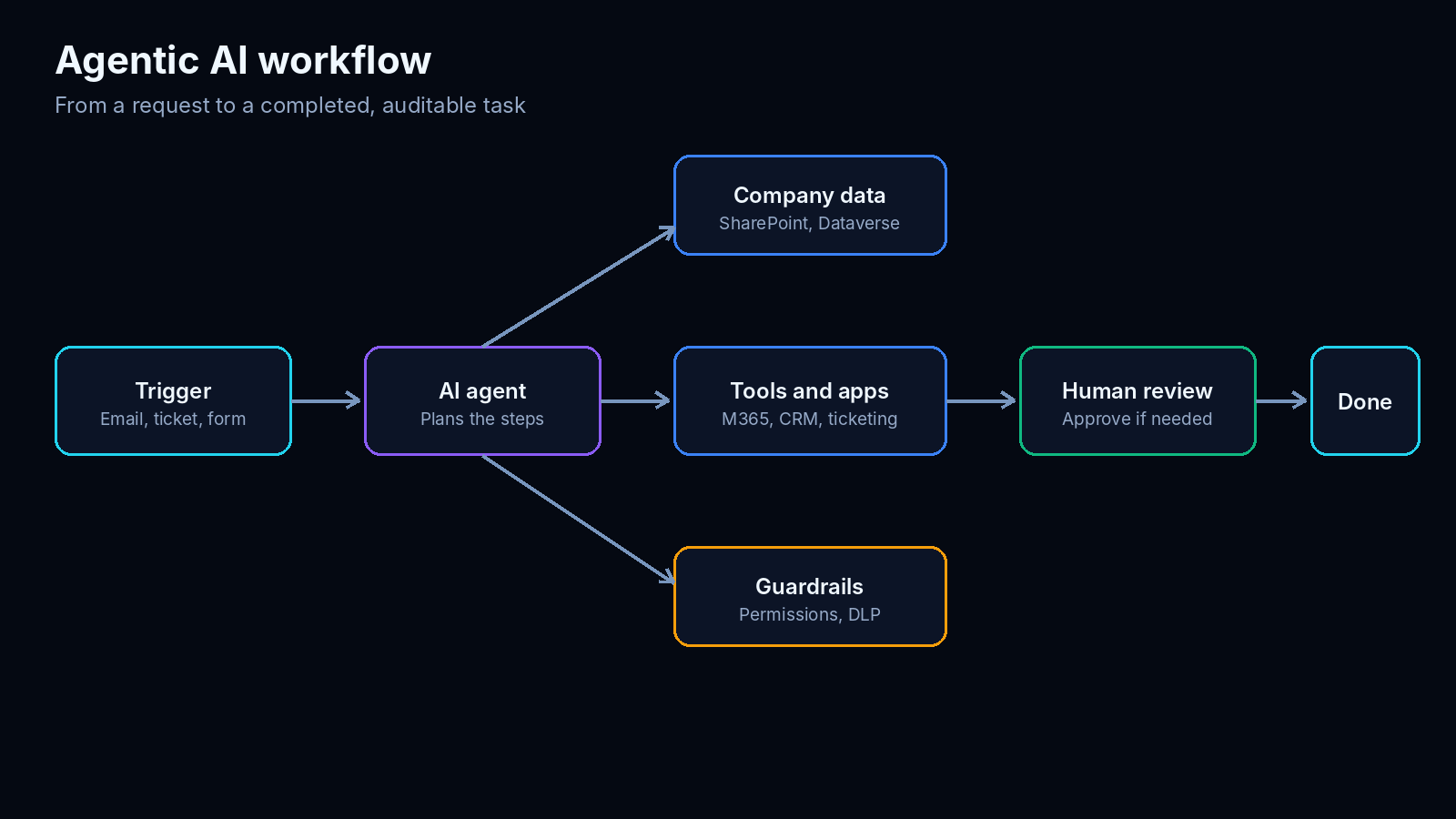Click the 'SharePoint, Dataverse' text
This screenshot has width=1456, height=819.
click(809, 223)
